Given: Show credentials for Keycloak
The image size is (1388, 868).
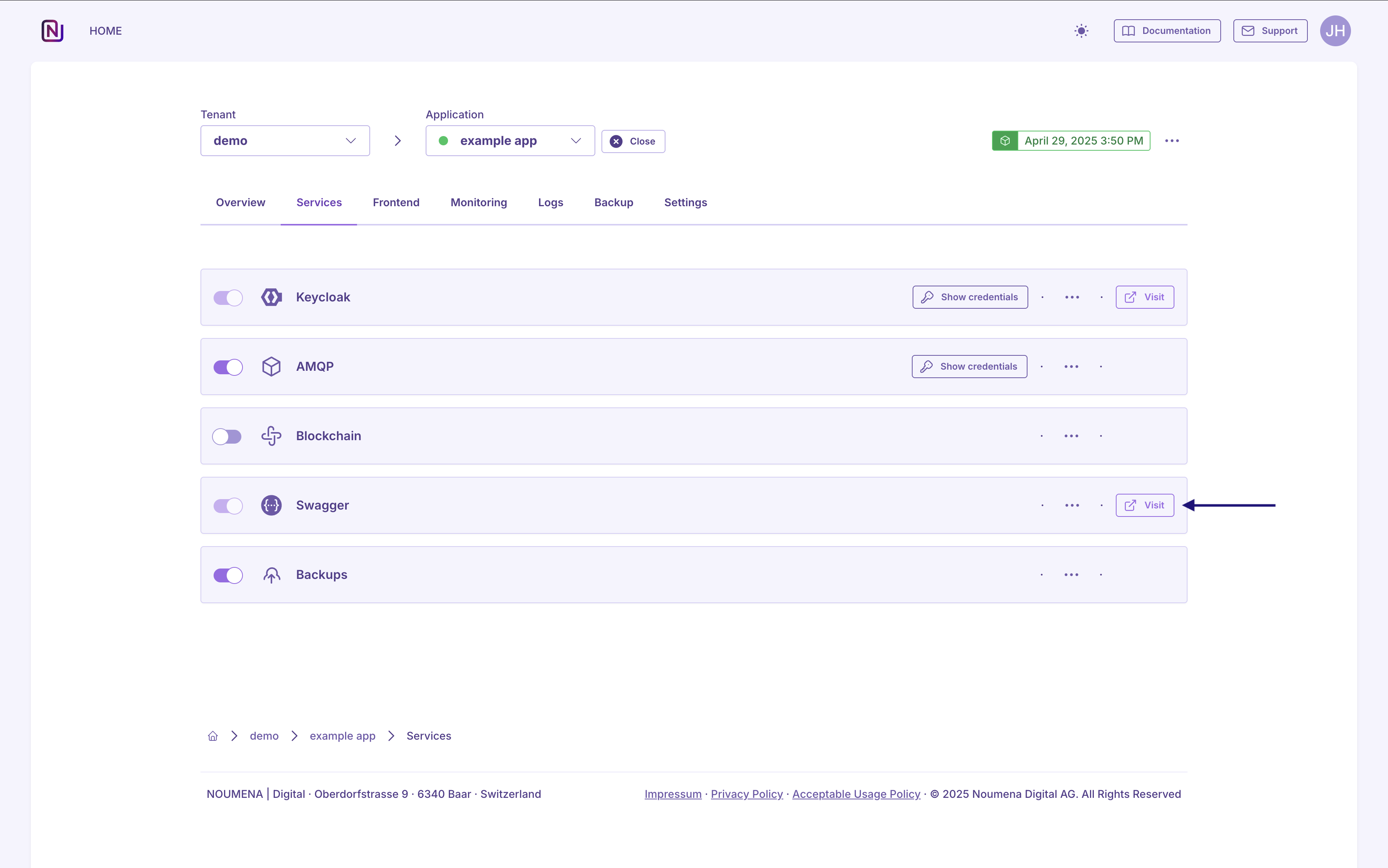Looking at the screenshot, I should 969,298.
